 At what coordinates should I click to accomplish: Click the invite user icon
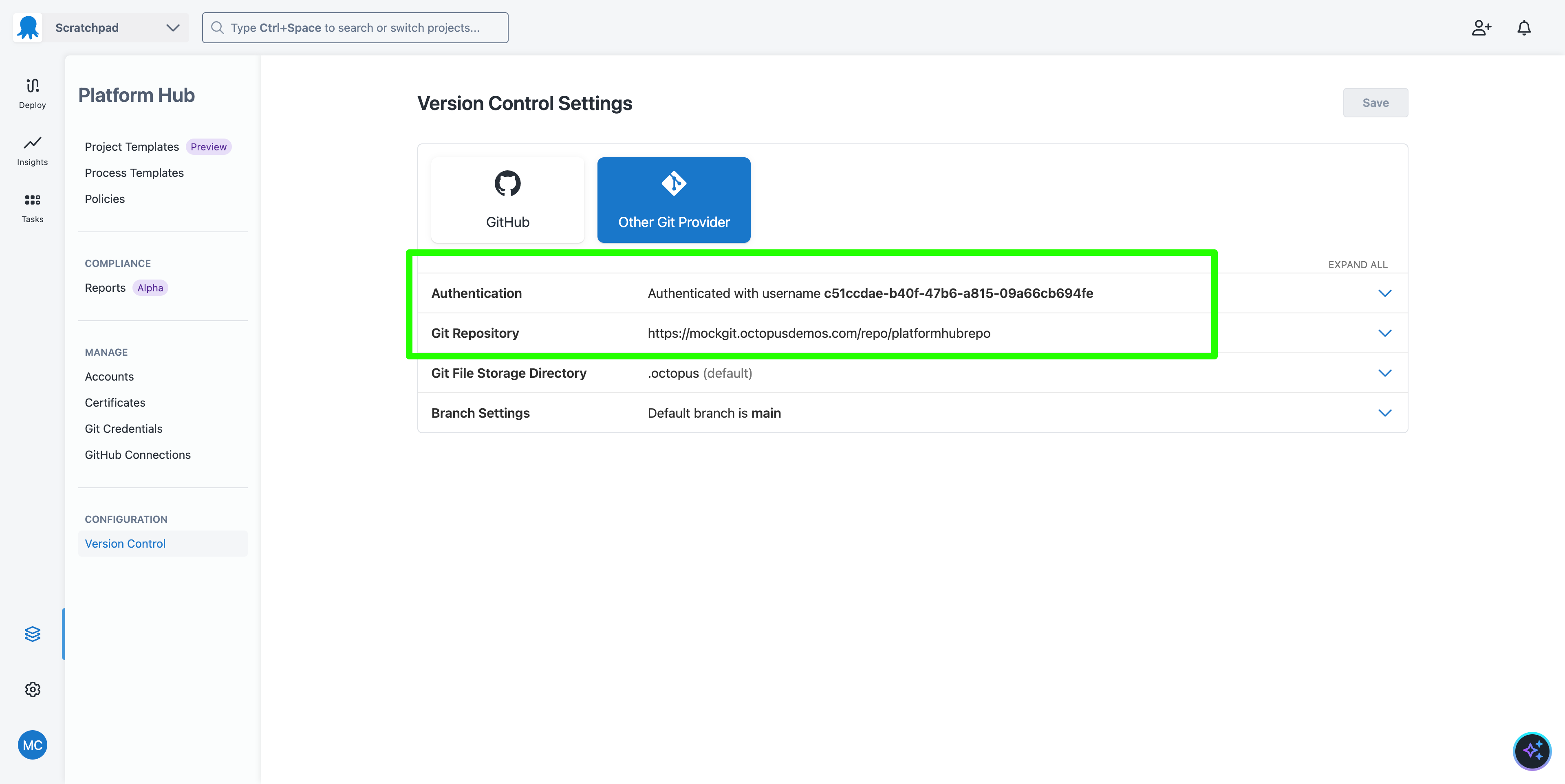click(x=1481, y=28)
